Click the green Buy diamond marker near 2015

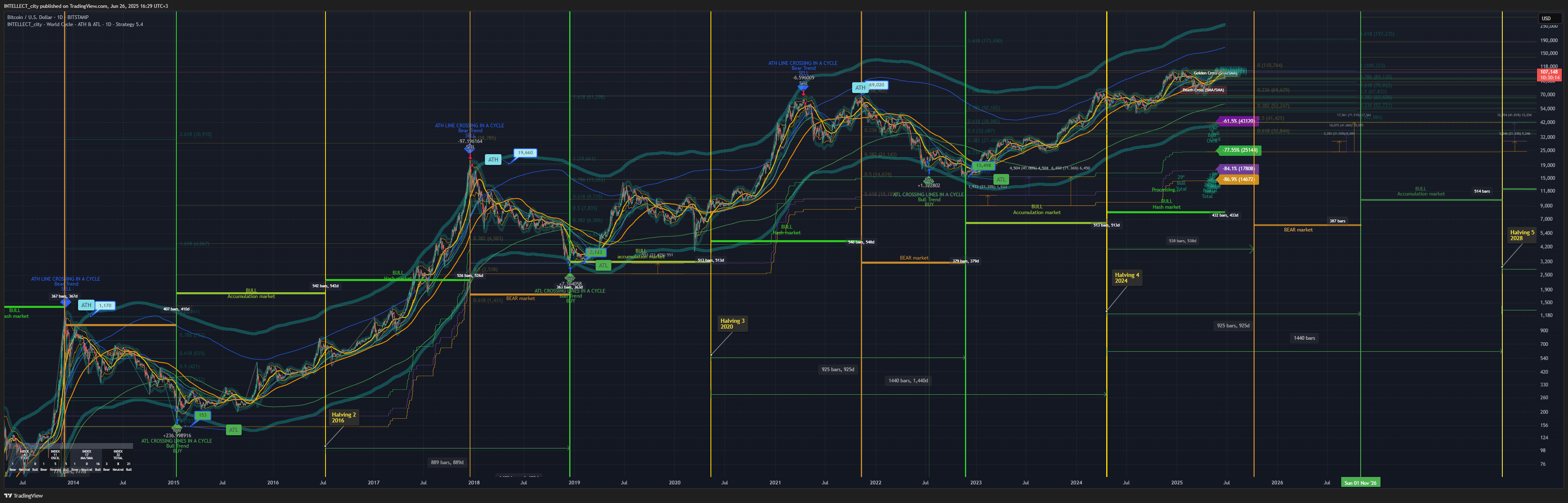point(177,428)
